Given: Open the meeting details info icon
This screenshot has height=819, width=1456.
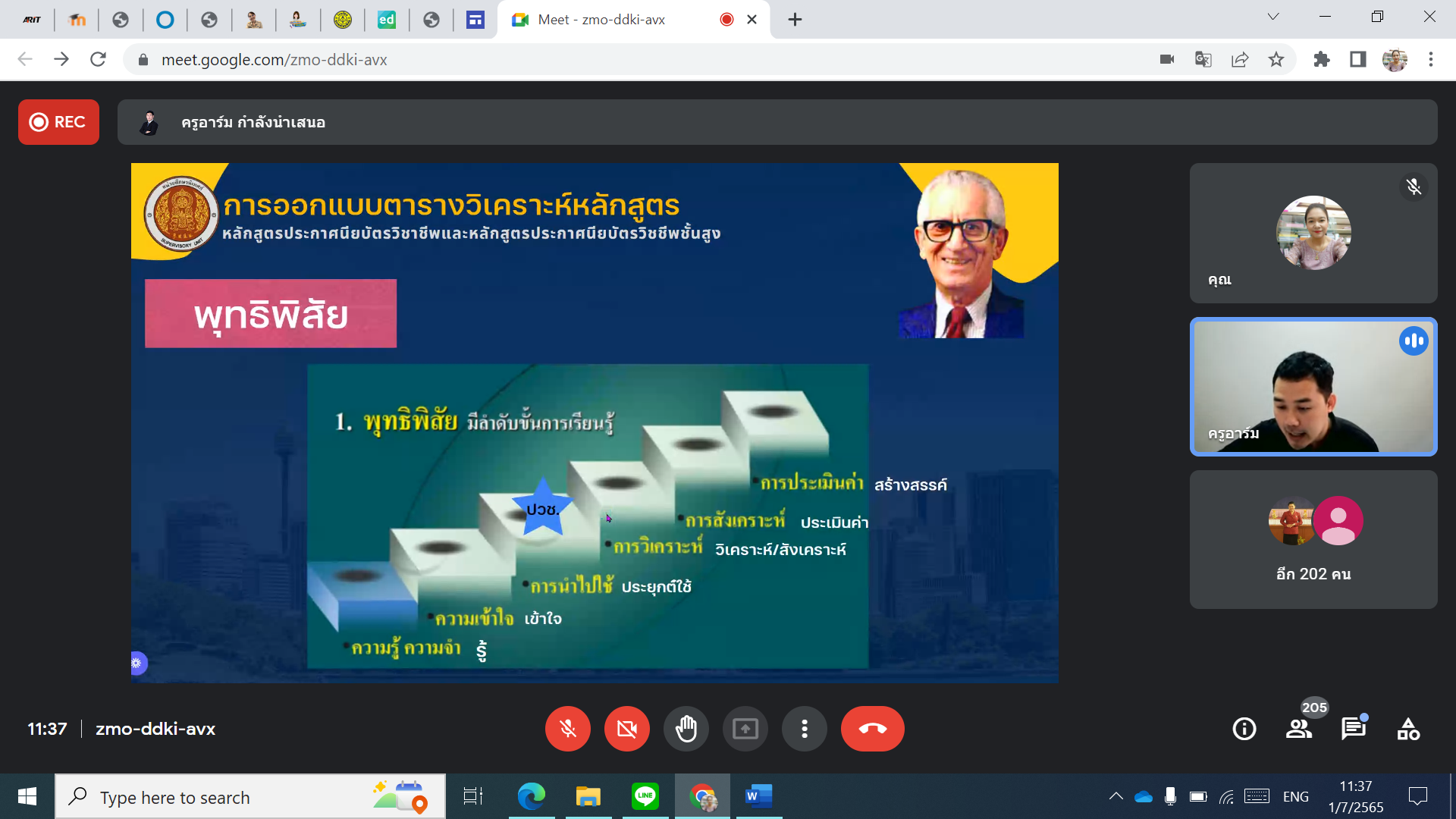Looking at the screenshot, I should (x=1244, y=729).
